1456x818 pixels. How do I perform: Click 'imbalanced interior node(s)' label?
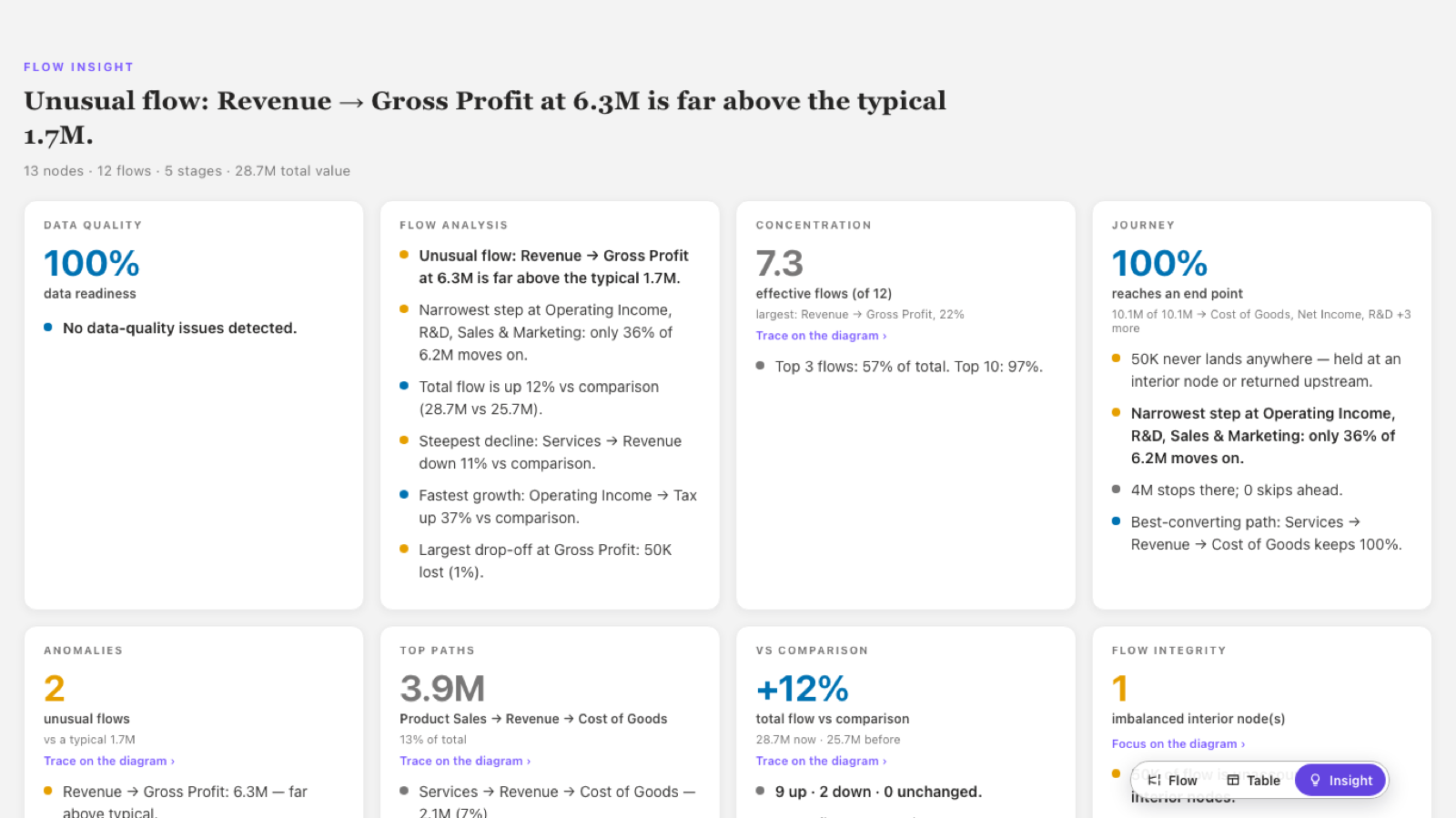(1198, 719)
